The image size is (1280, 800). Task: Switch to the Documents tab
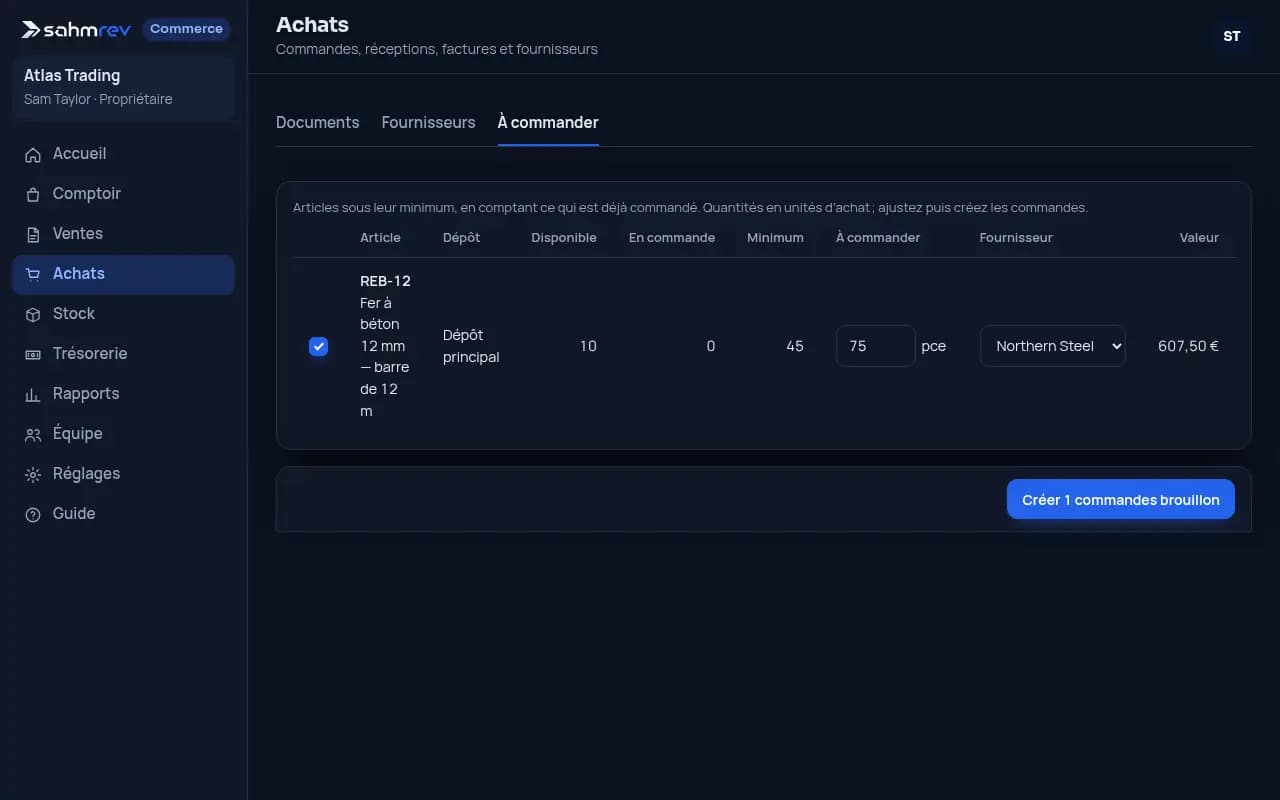[317, 122]
